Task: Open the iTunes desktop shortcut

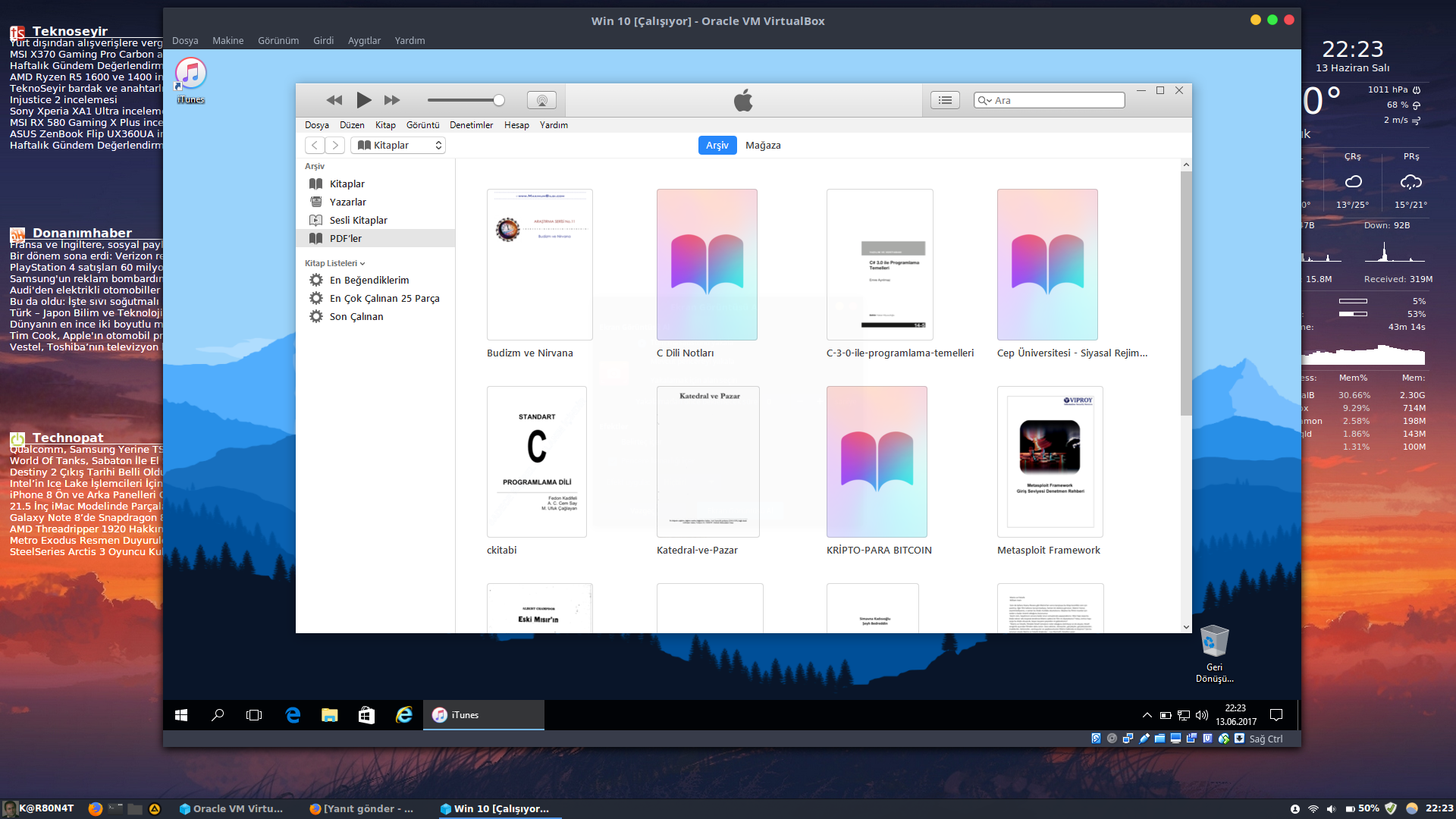Action: point(191,80)
